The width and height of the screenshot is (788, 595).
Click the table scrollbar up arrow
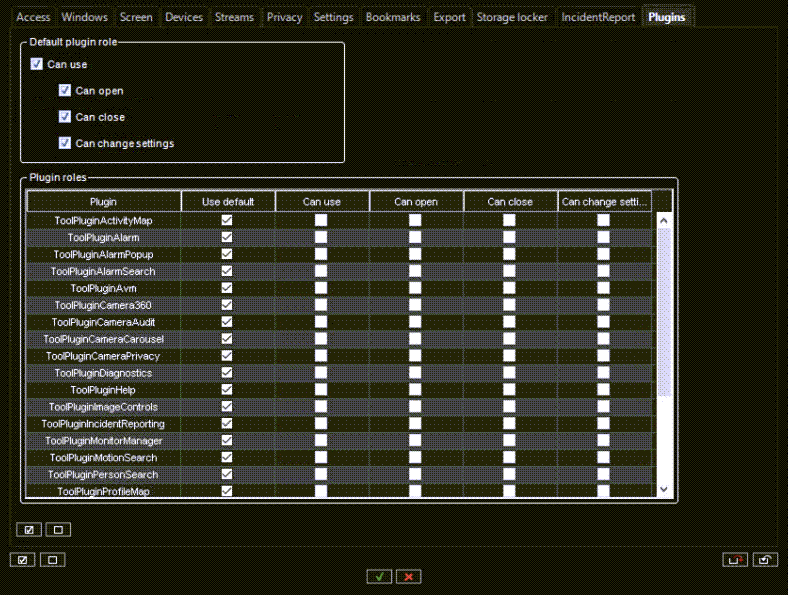pyautogui.click(x=664, y=221)
